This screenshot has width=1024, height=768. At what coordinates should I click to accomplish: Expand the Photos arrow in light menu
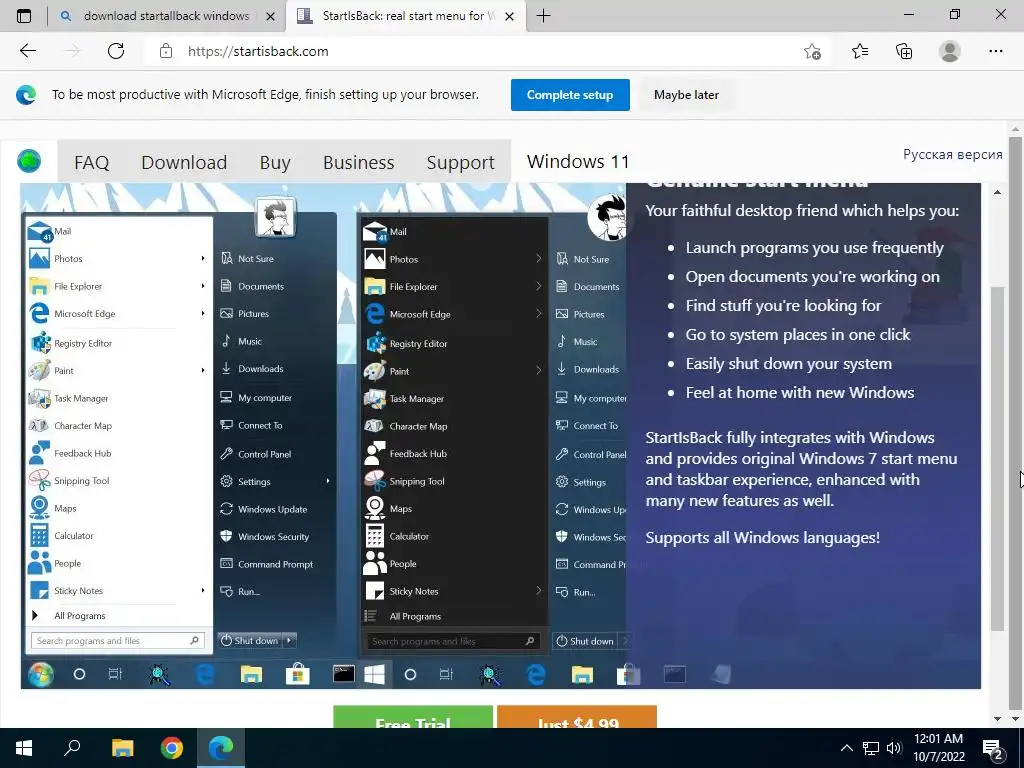pos(203,259)
